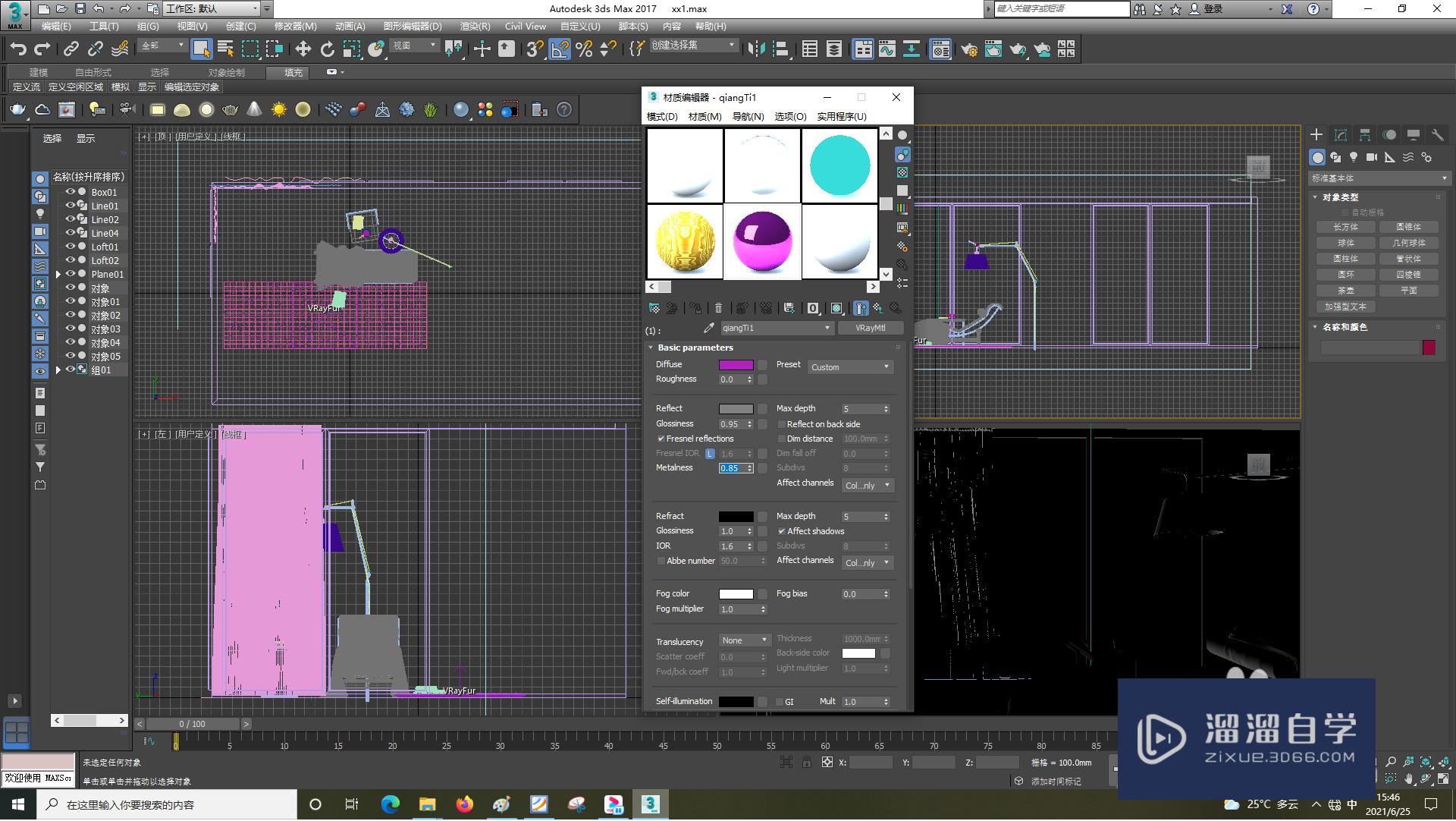Click the 长方体 box button
Image resolution: width=1456 pixels, height=821 pixels.
point(1346,228)
